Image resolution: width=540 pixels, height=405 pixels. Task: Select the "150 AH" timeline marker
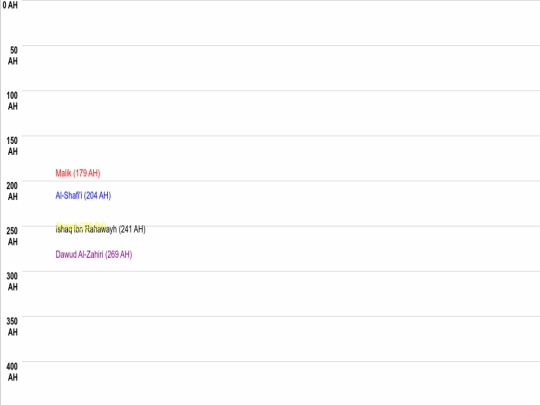coord(12,146)
